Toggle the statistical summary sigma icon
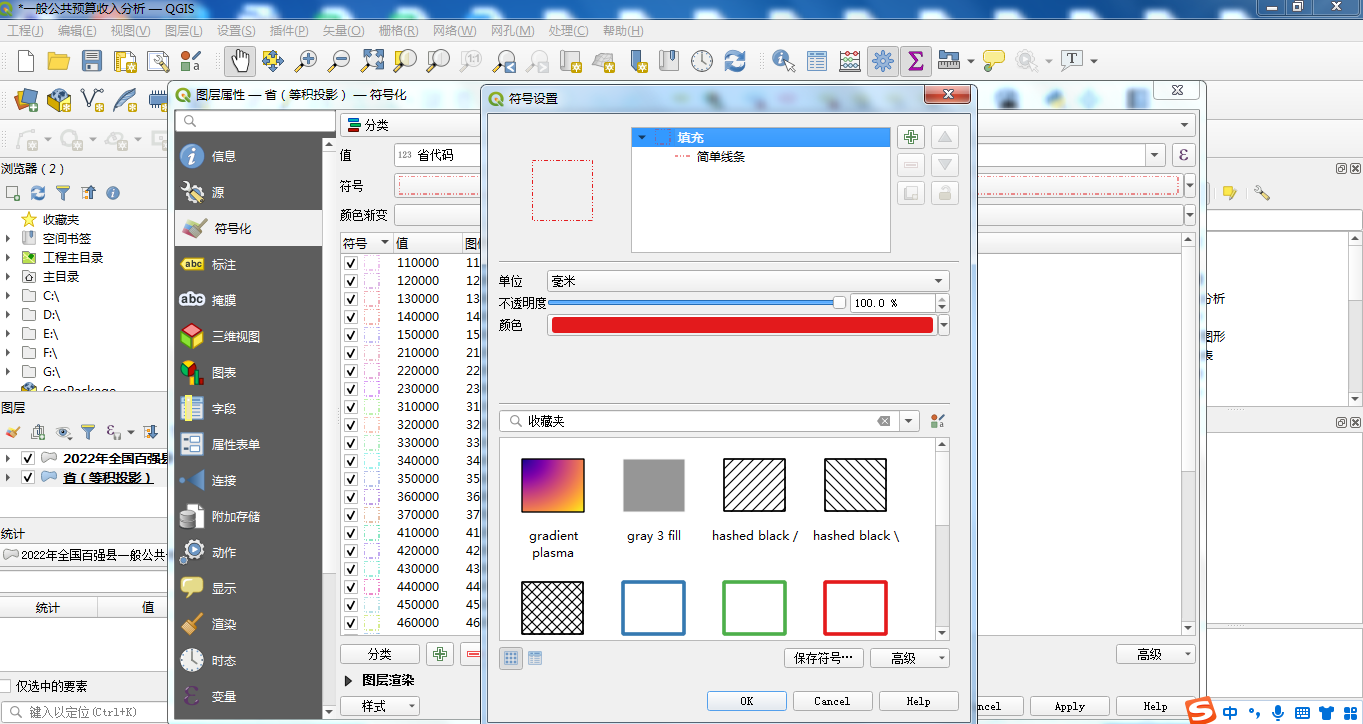This screenshot has height=724, width=1363. (x=915, y=61)
